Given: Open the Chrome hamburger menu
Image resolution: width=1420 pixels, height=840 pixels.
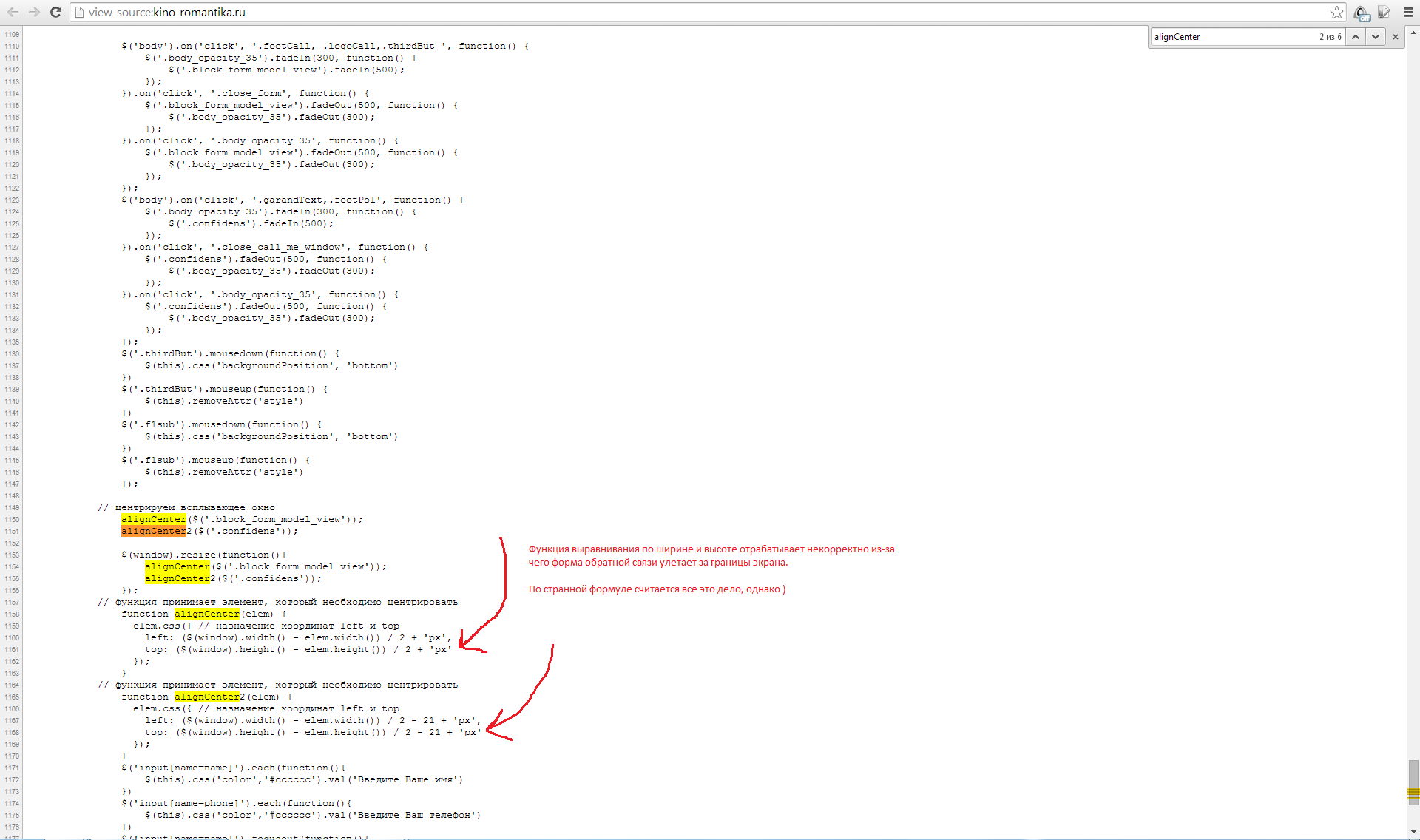Looking at the screenshot, I should [x=1408, y=13].
